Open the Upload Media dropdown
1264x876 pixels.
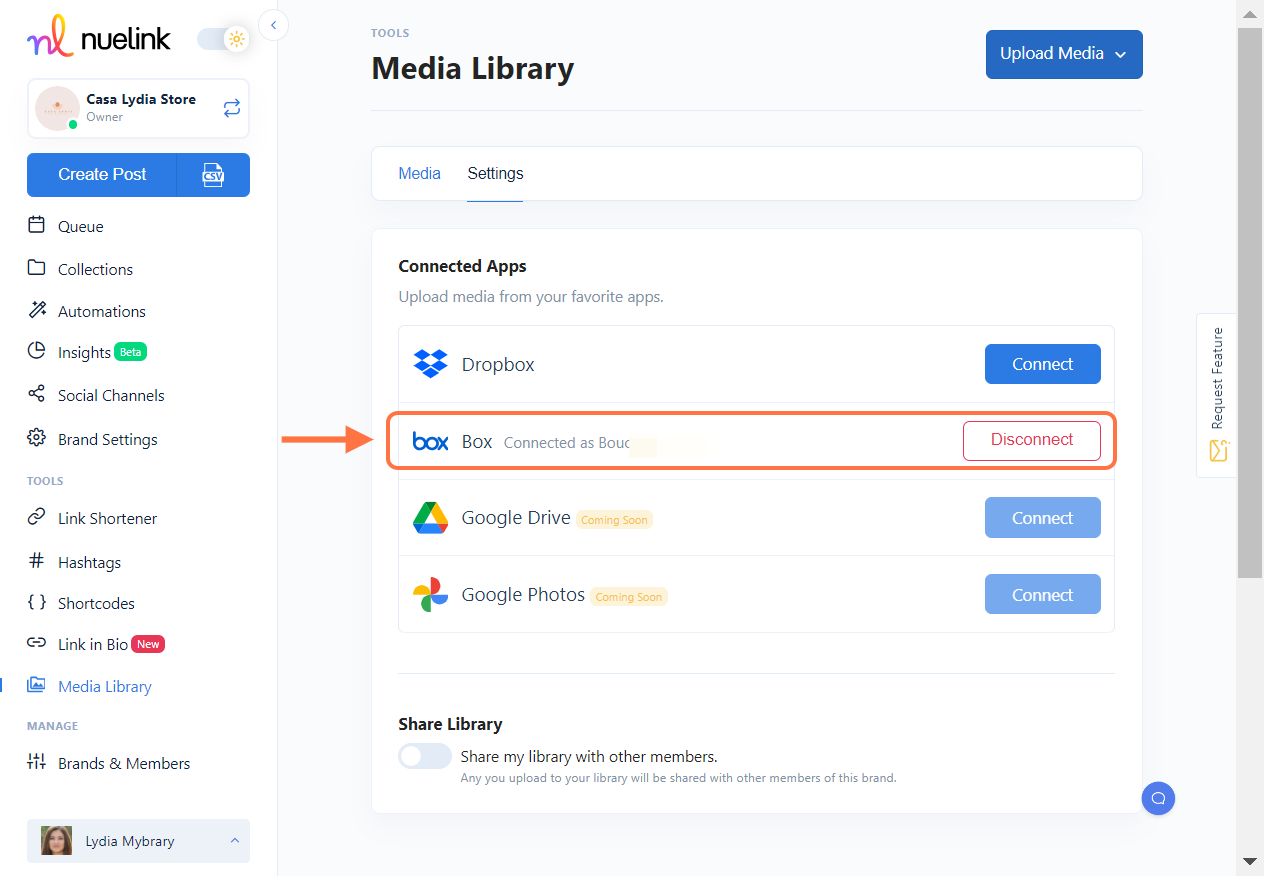click(1063, 54)
